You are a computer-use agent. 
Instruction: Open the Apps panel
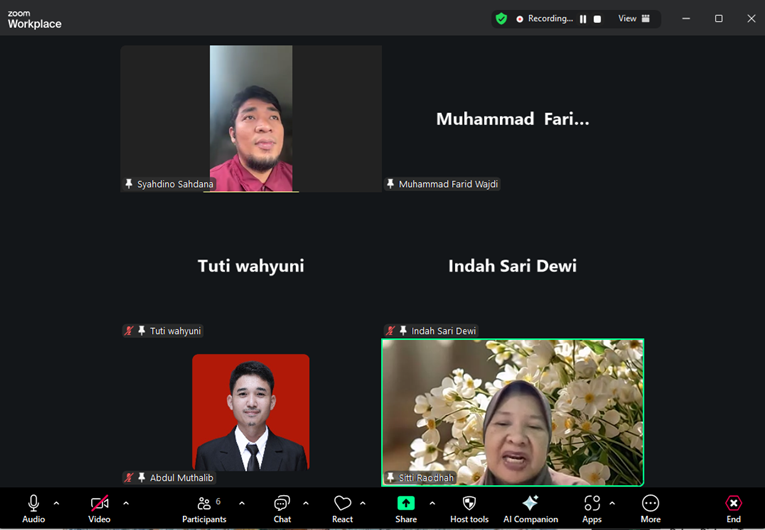(592, 510)
